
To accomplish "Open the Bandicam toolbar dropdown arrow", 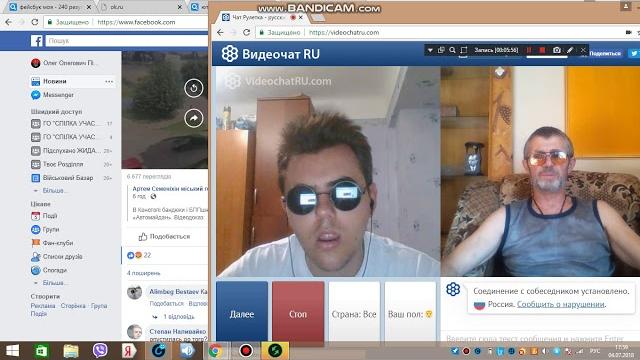I will (430, 50).
